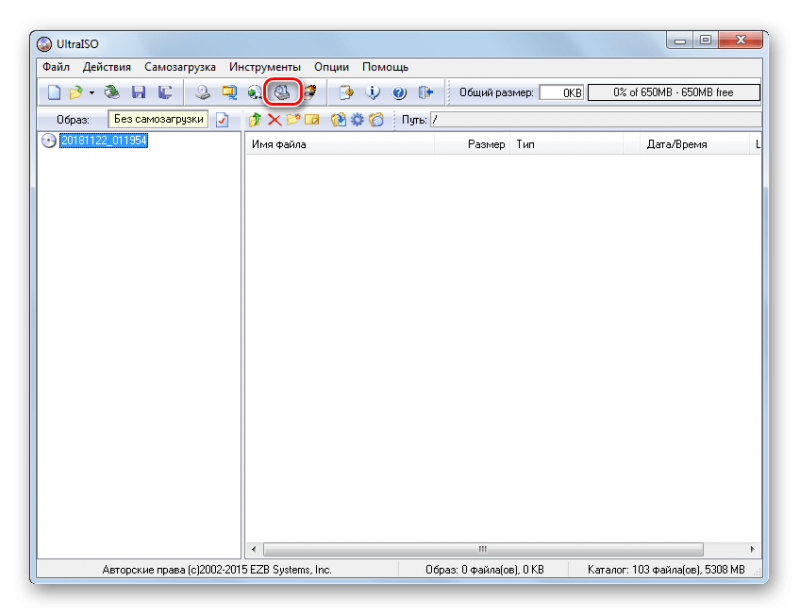The image size is (800, 615).
Task: Click the Каталог: 103 файла(ов) status text
Action: (x=666, y=570)
